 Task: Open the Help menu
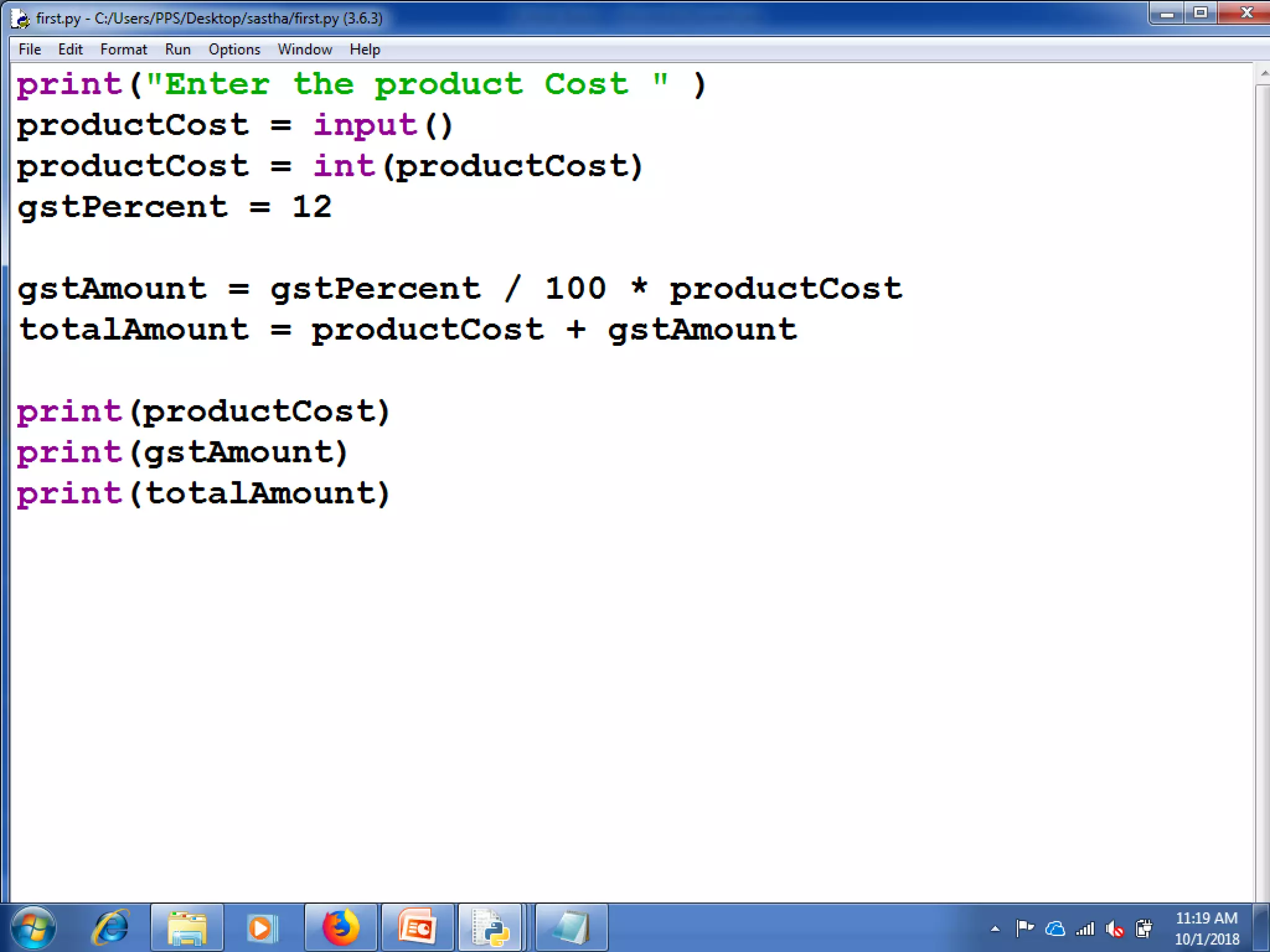(365, 50)
